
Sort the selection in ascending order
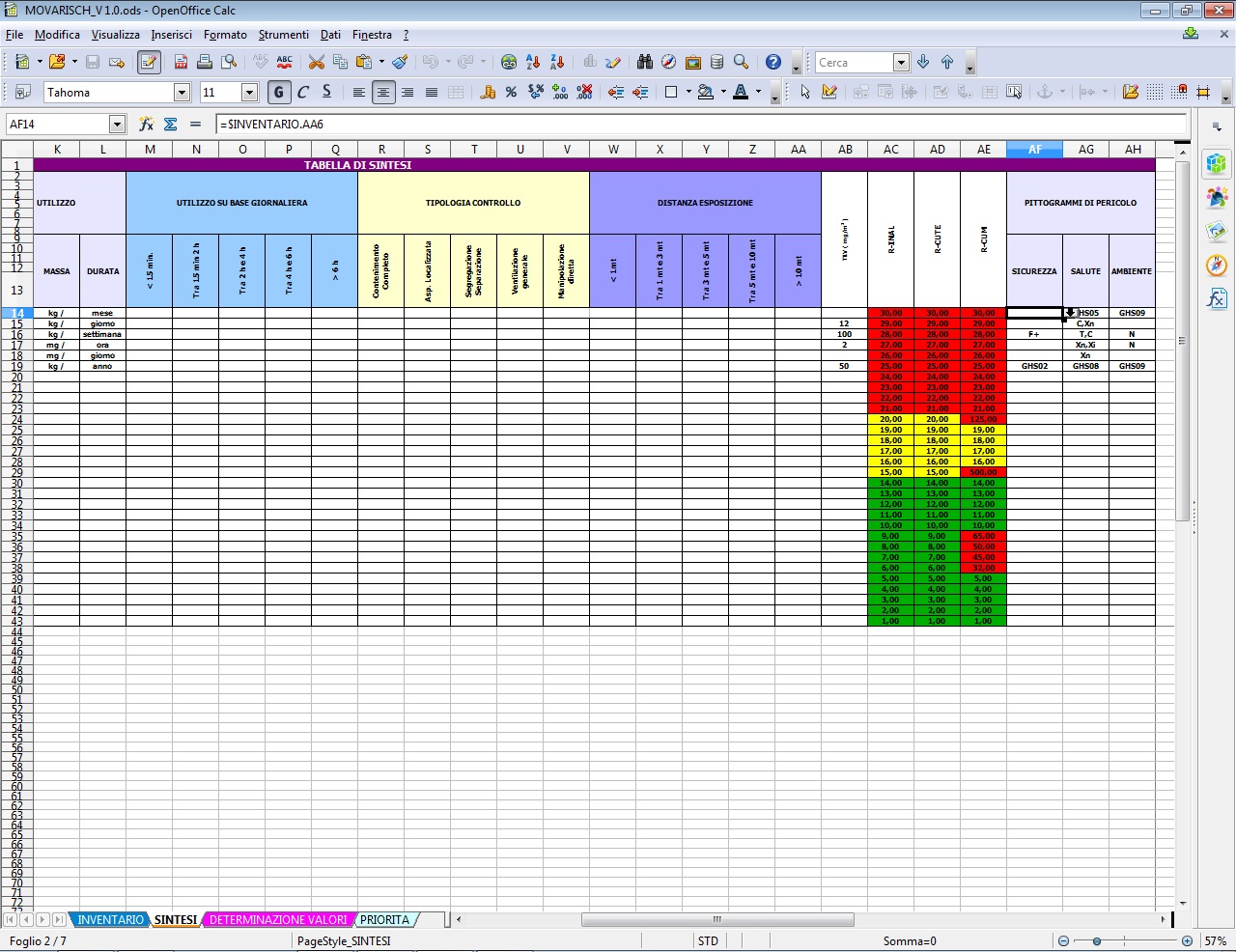[x=533, y=62]
